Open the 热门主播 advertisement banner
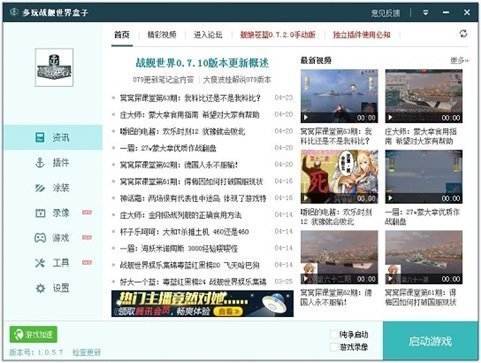Image resolution: width=481 pixels, height=363 pixels. (x=202, y=303)
